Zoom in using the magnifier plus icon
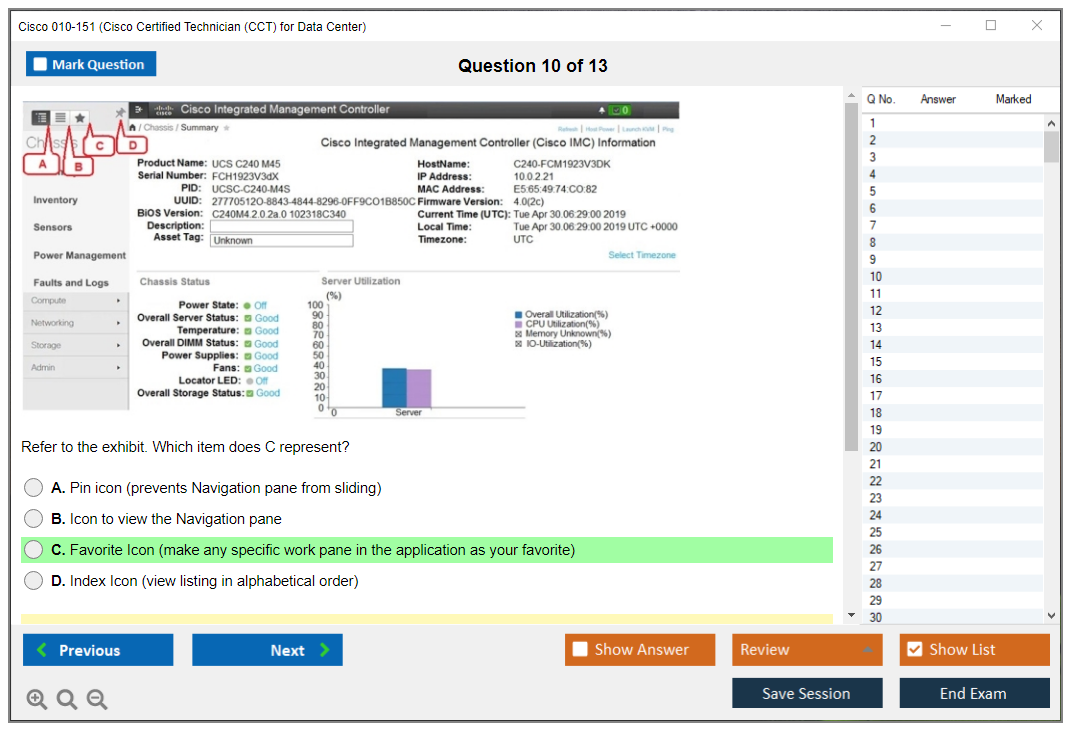1075x735 pixels. point(36,700)
